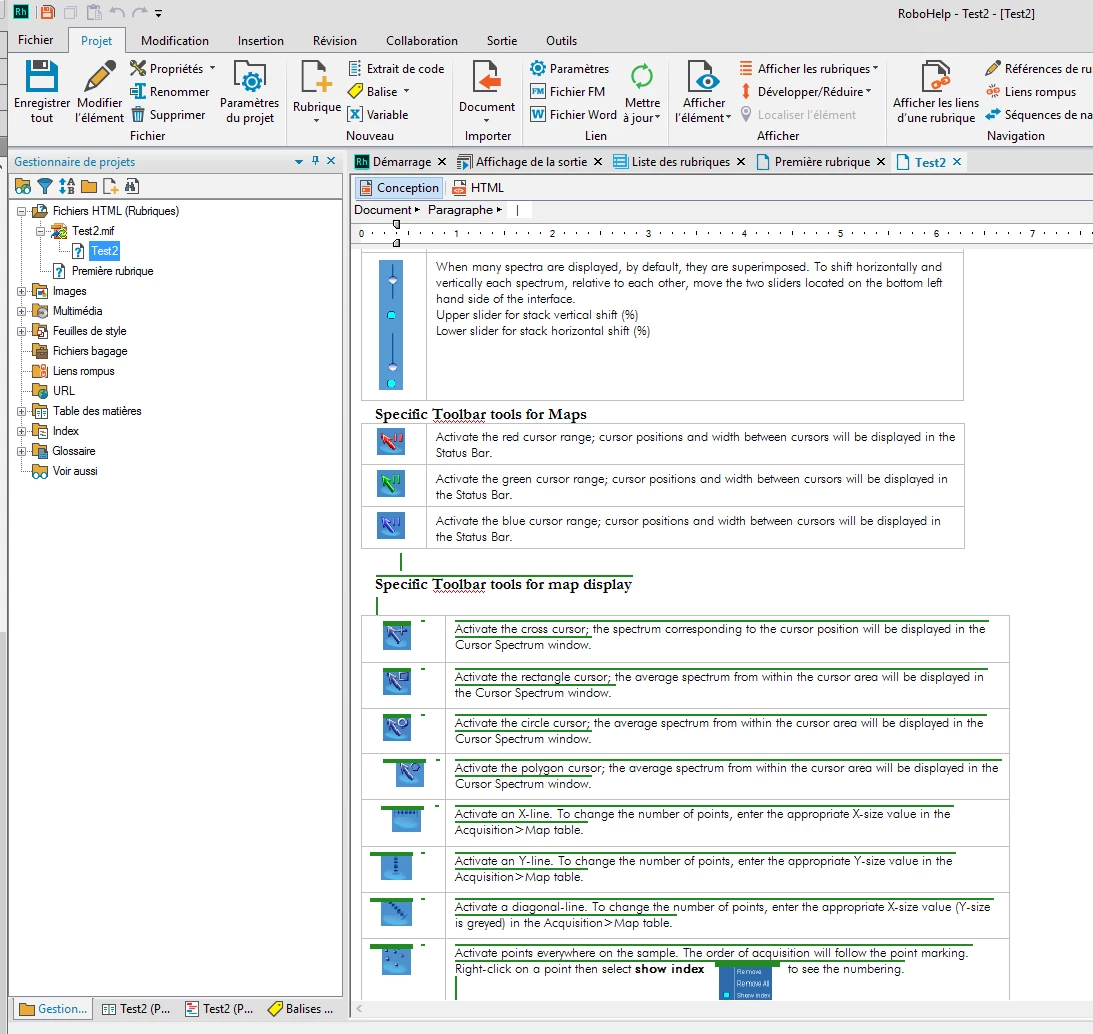Switch to Conception view
Viewport: 1093px width, 1034px height.
pos(399,188)
